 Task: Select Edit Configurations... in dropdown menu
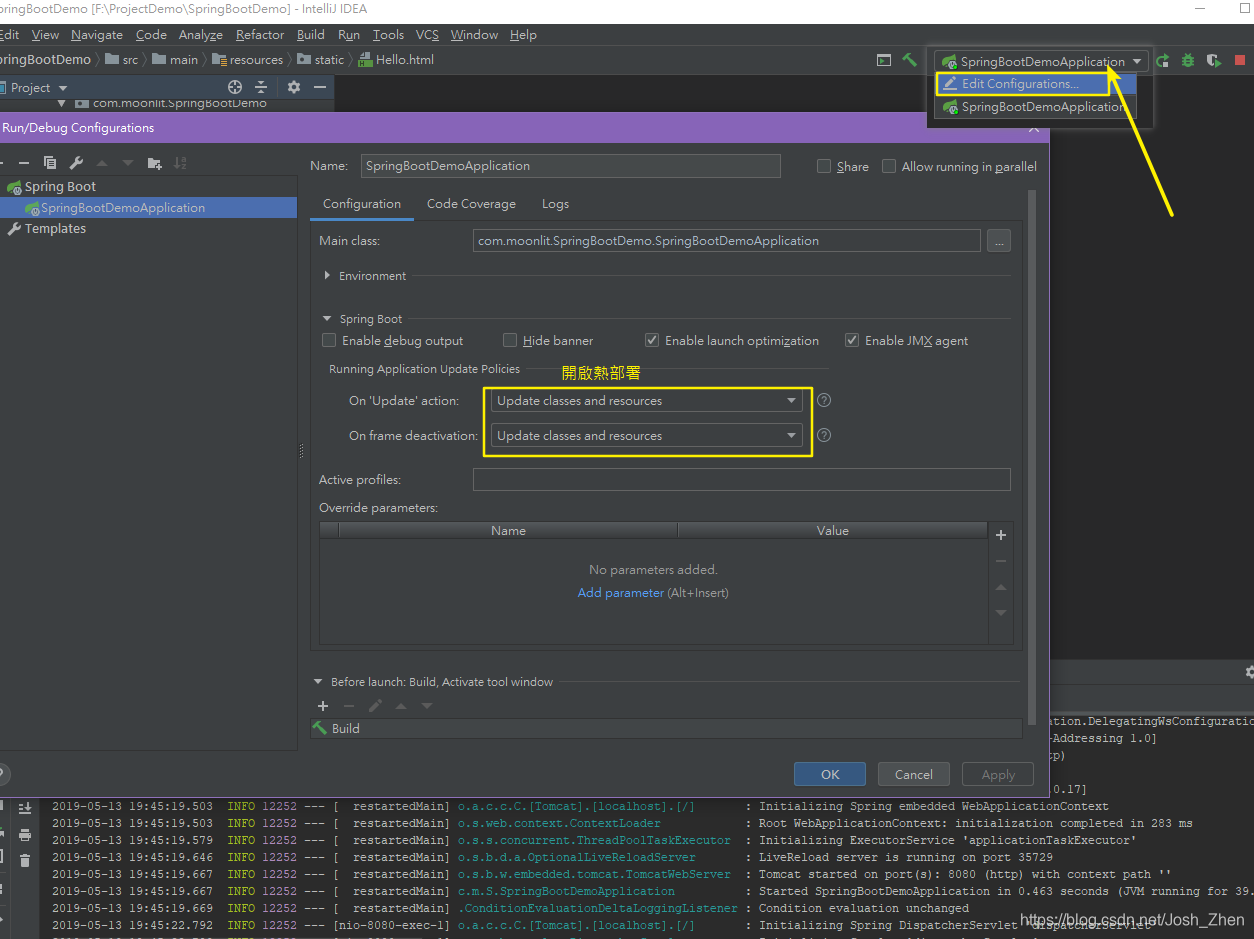pyautogui.click(x=1035, y=84)
